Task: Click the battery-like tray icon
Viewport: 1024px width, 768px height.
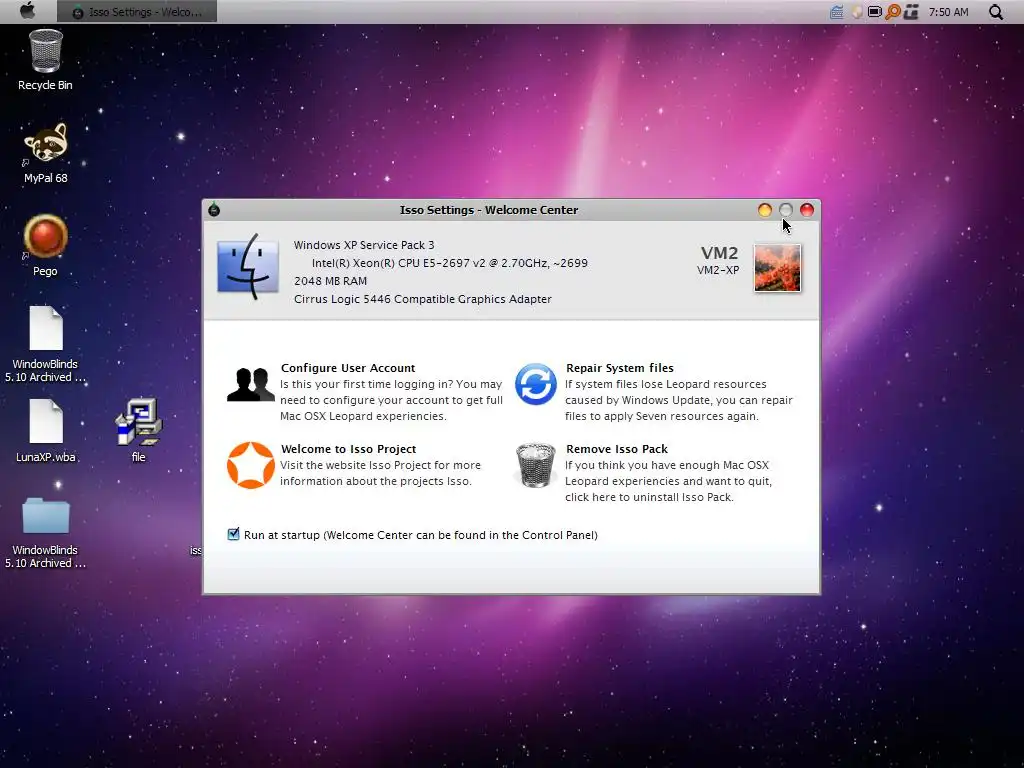Action: (x=874, y=12)
